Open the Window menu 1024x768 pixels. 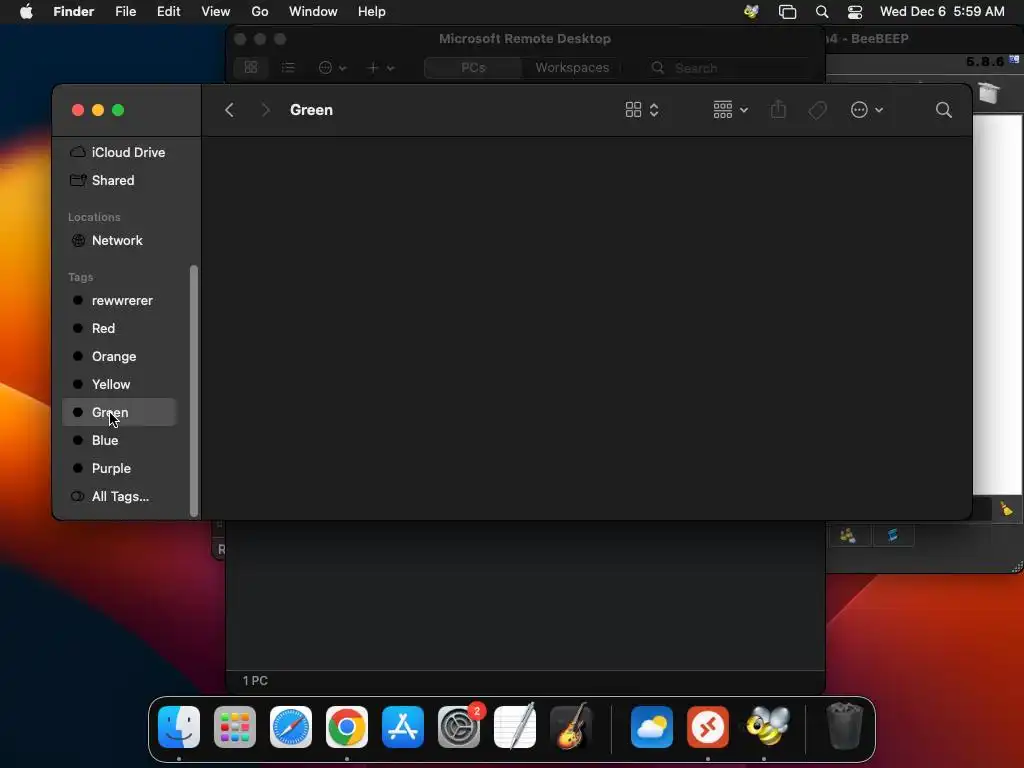point(313,12)
